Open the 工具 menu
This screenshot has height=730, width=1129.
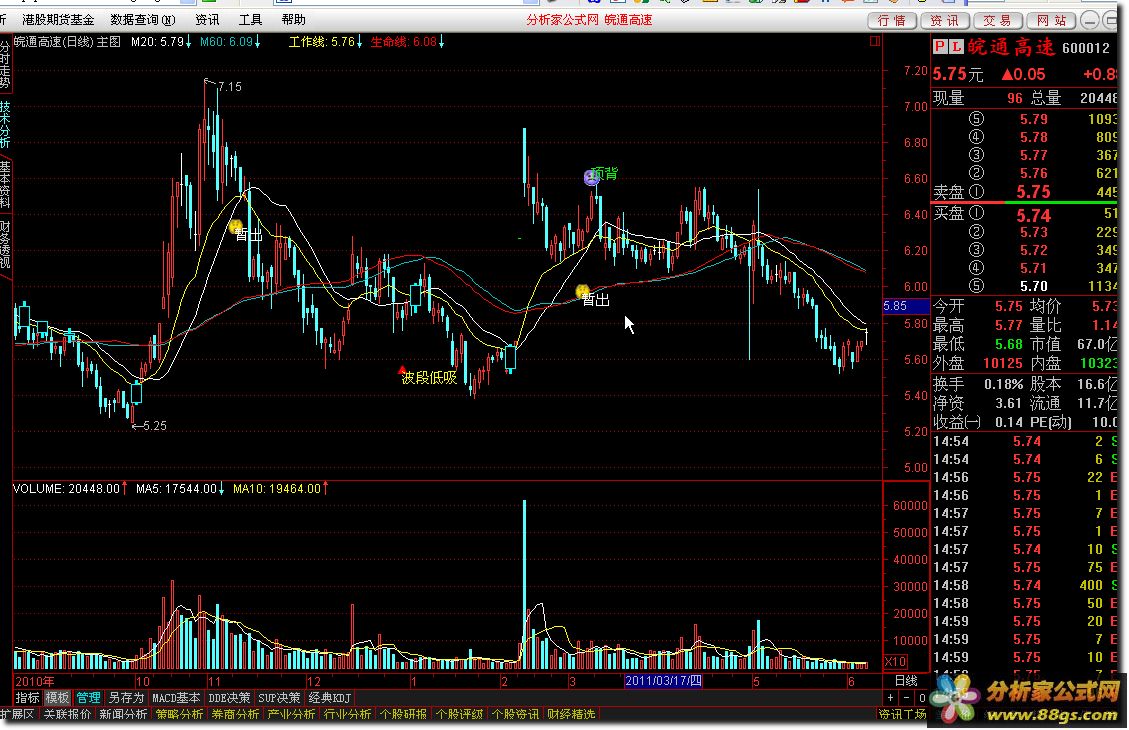point(251,19)
